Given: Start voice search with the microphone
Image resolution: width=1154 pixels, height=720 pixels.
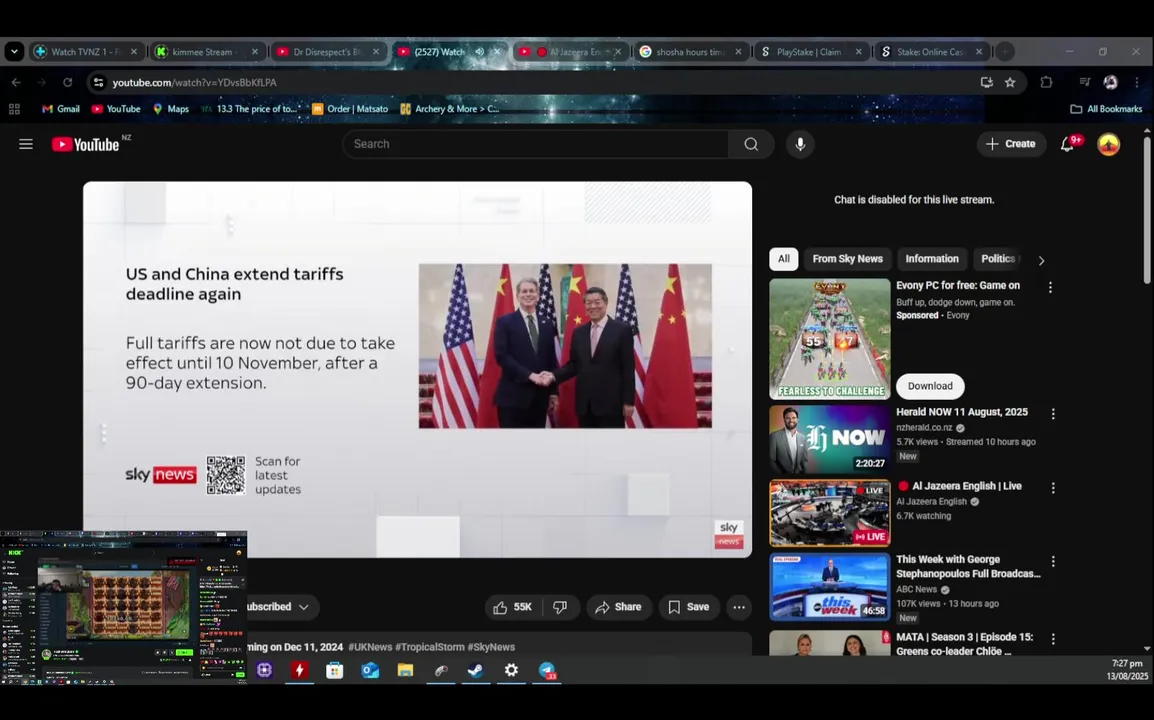Looking at the screenshot, I should tap(800, 144).
